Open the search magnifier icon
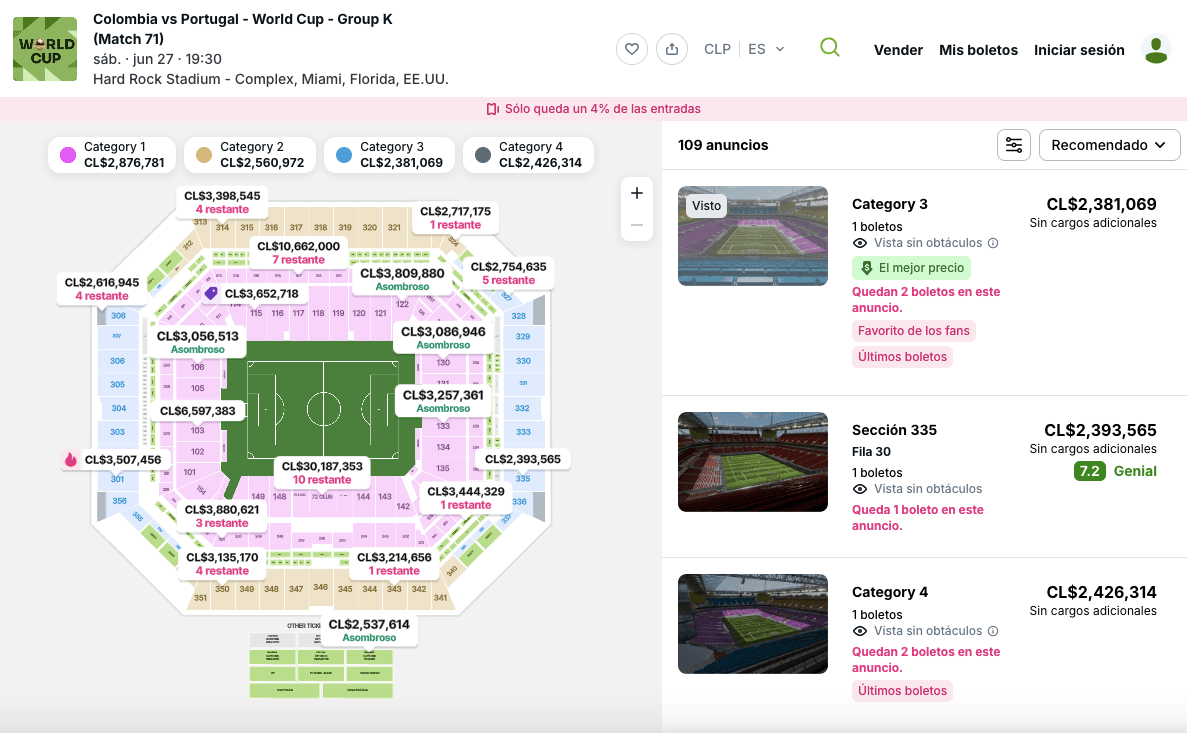 tap(830, 48)
